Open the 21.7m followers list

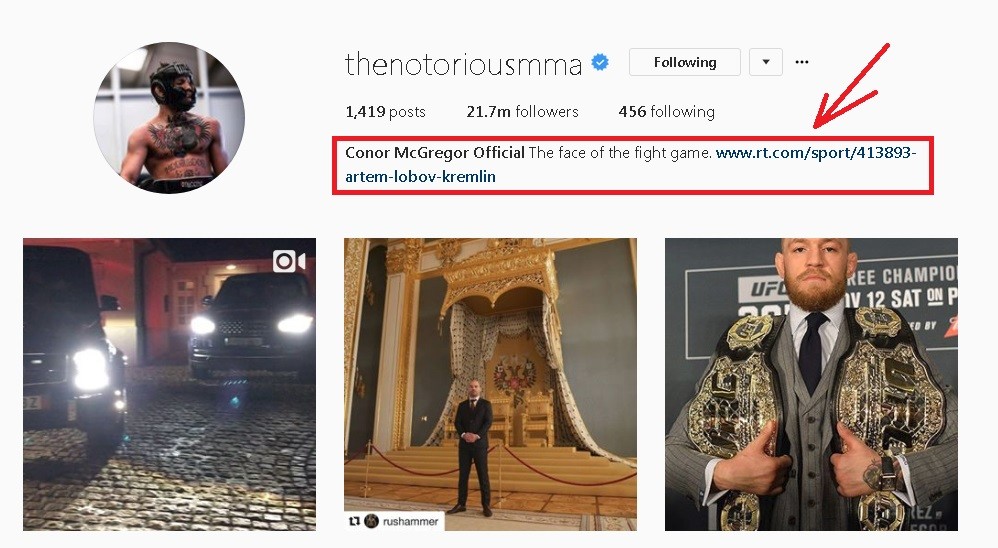(x=522, y=112)
